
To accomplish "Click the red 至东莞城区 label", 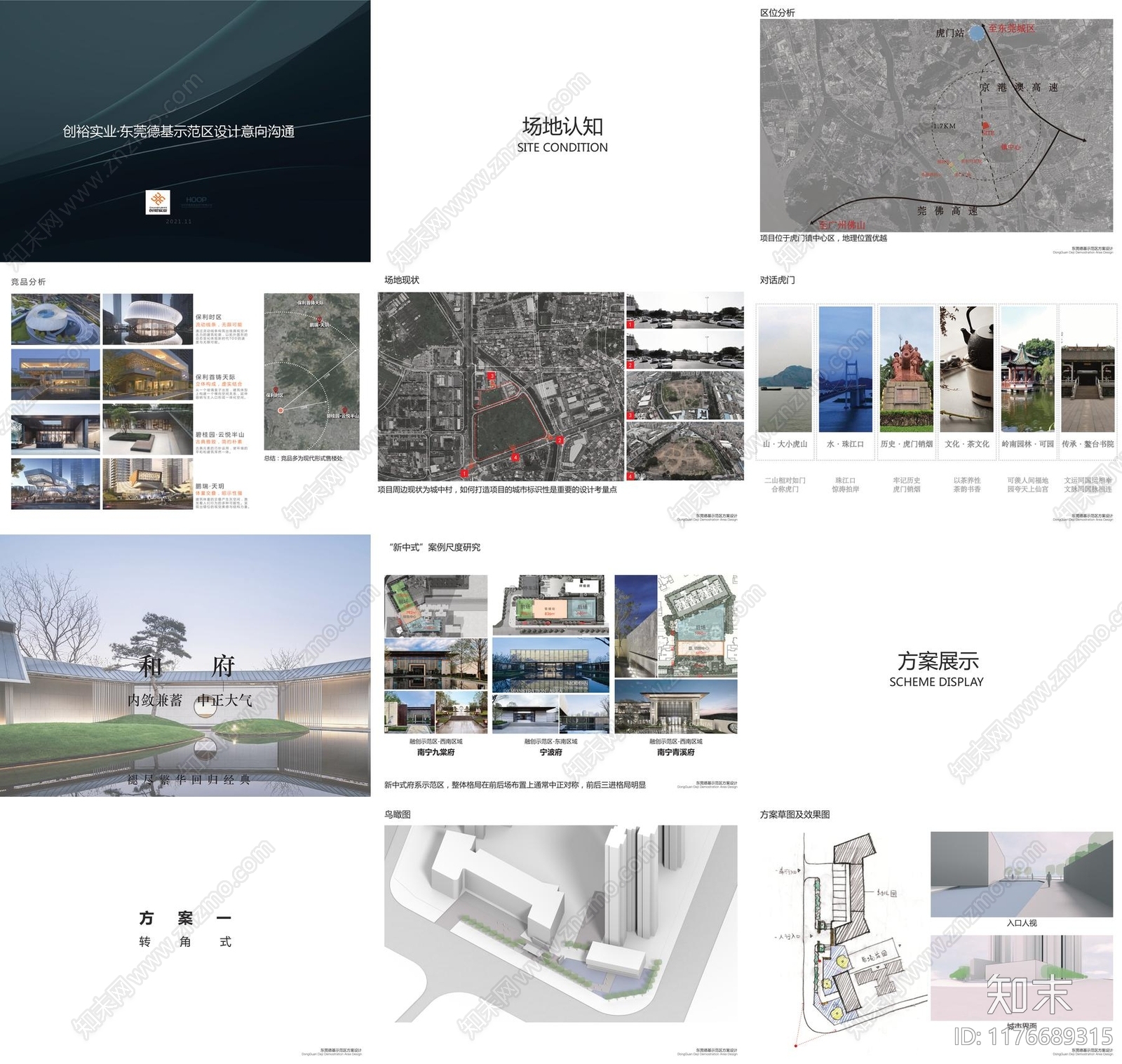I will click(x=1011, y=29).
